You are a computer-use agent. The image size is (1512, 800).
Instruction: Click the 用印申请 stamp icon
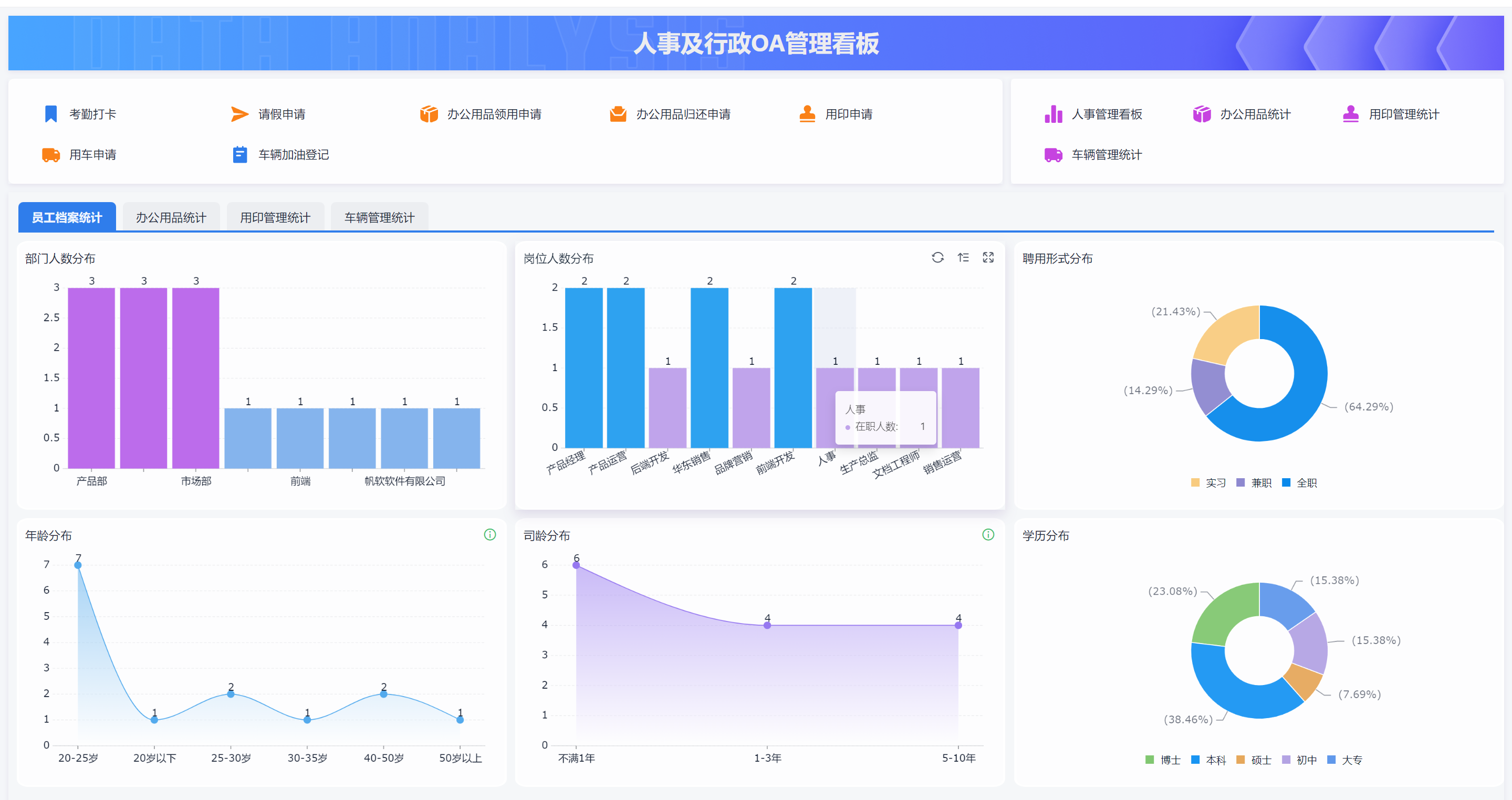[807, 114]
